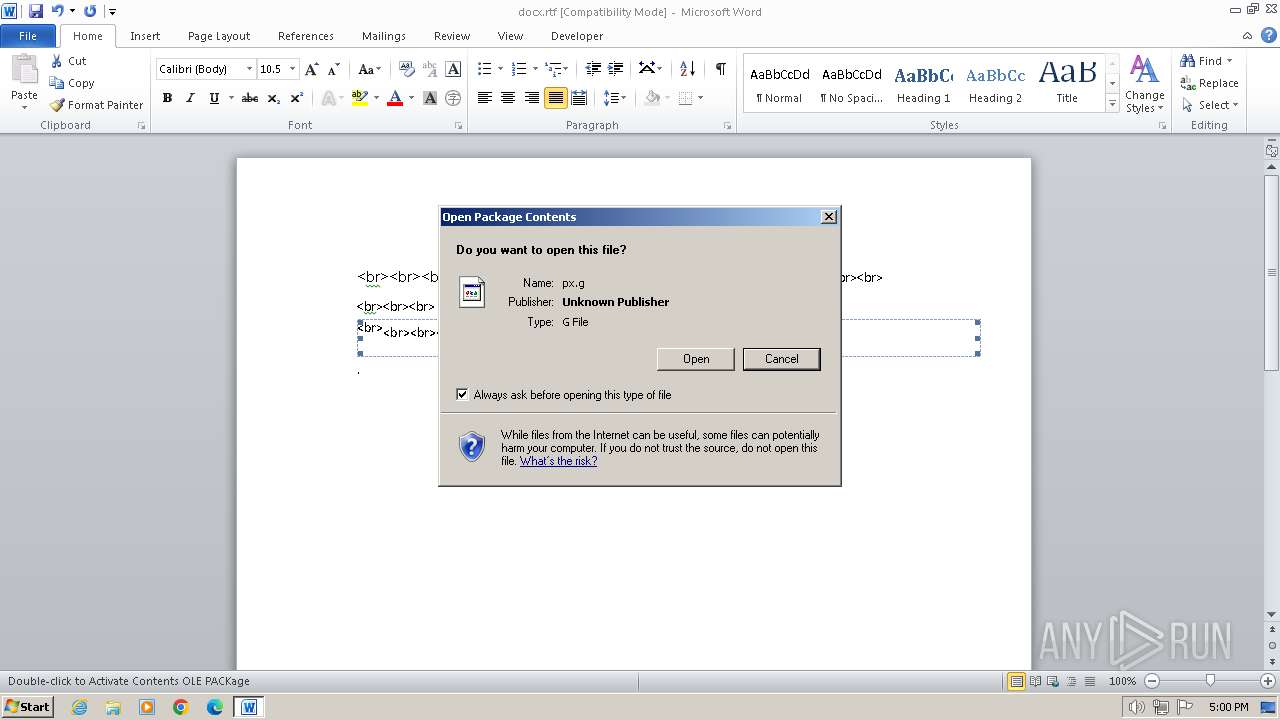The image size is (1280, 720).
Task: Toggle Bold formatting
Action: tap(167, 98)
